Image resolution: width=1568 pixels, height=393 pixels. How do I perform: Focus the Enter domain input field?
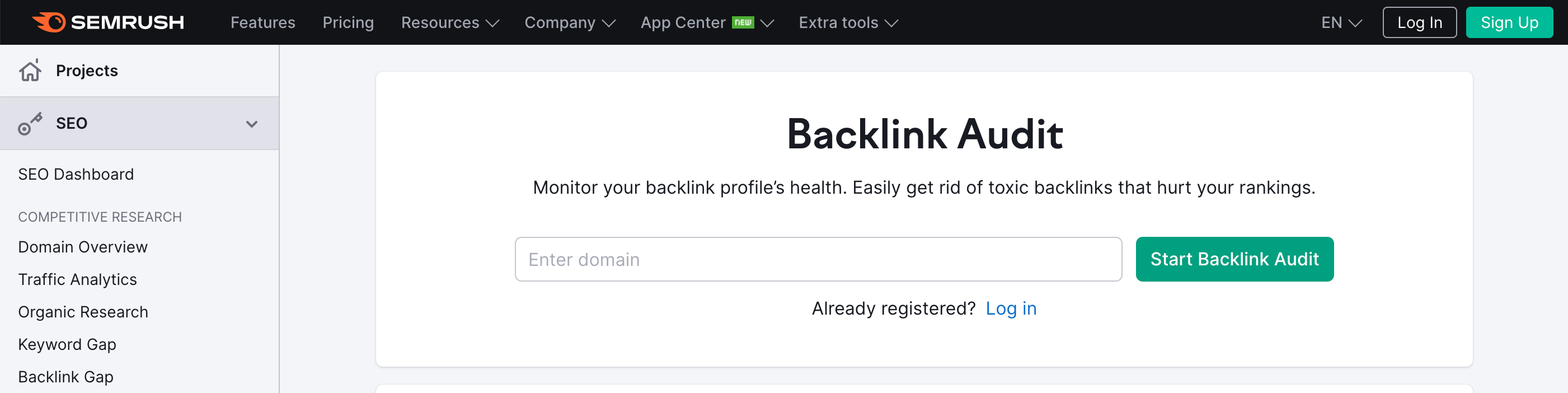pyautogui.click(x=818, y=259)
